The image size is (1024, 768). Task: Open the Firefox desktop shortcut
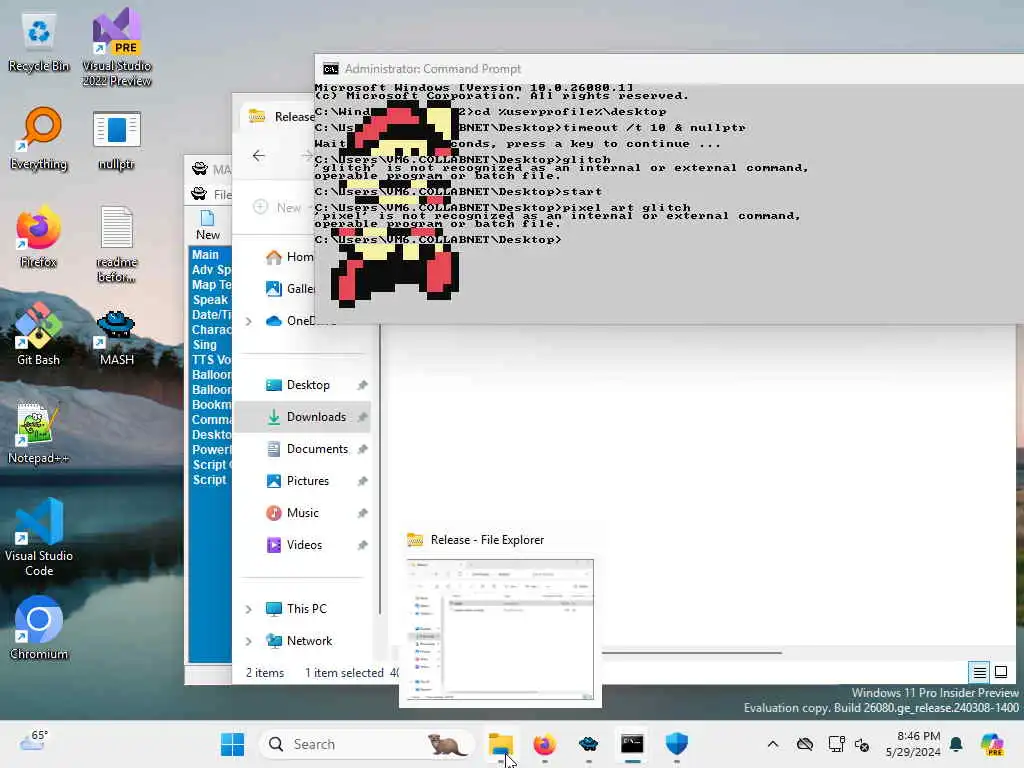click(x=39, y=236)
